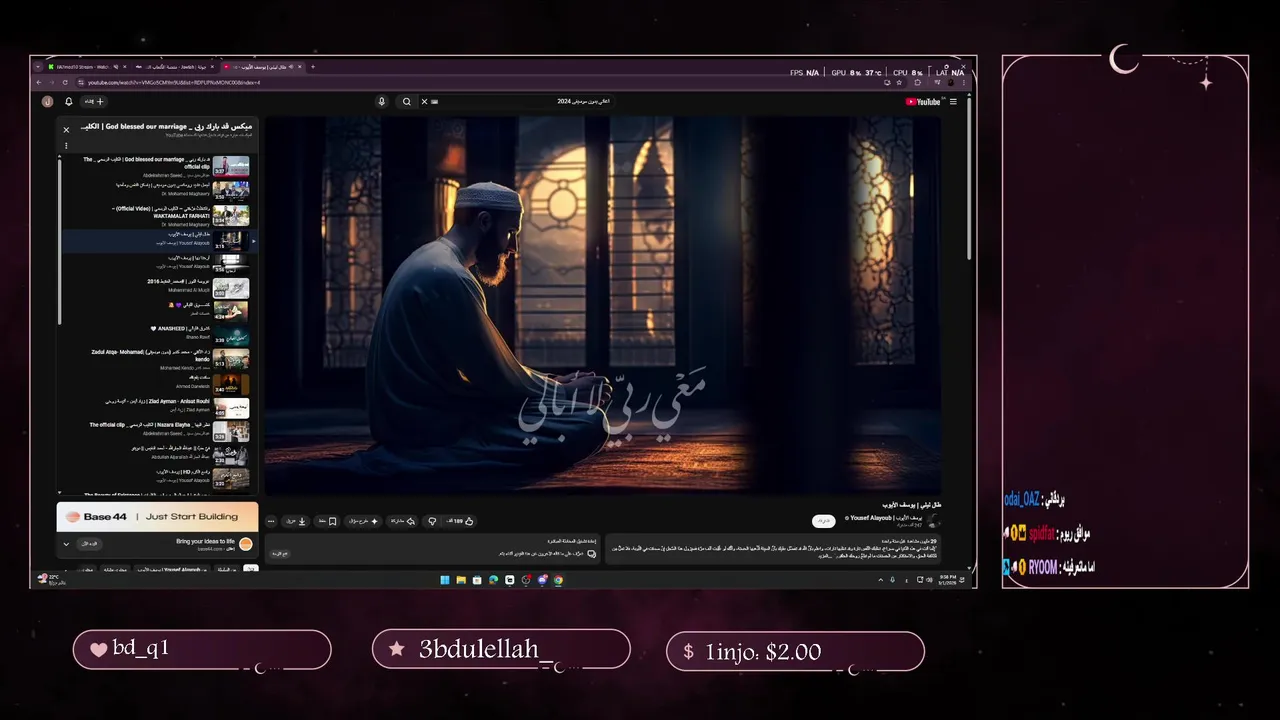This screenshot has height=720, width=1280.
Task: Go to YouTube home via logo
Action: pos(923,101)
